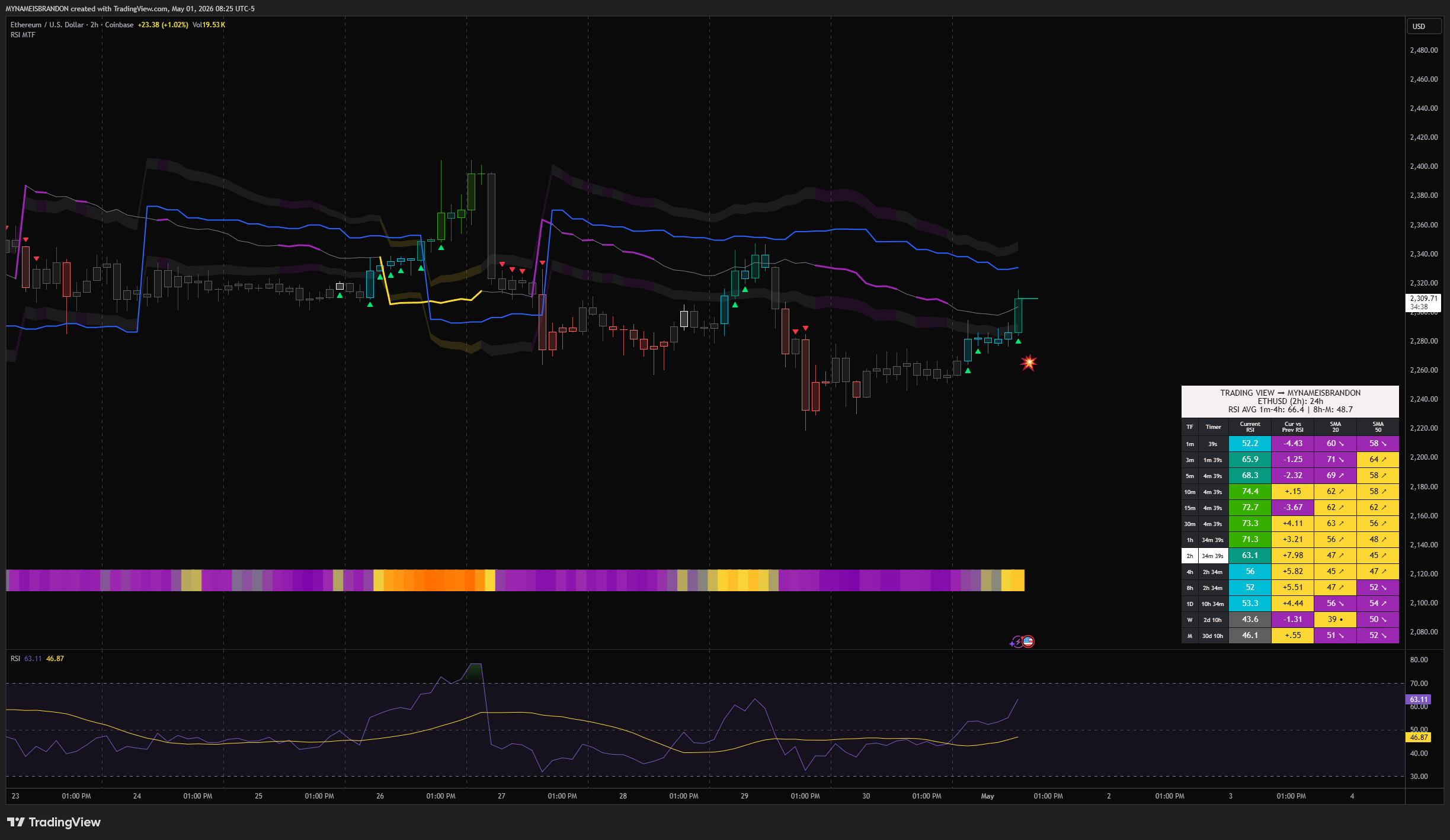Click the 1m row Current RSI cell 52.2
The image size is (1450, 840).
pos(1250,444)
